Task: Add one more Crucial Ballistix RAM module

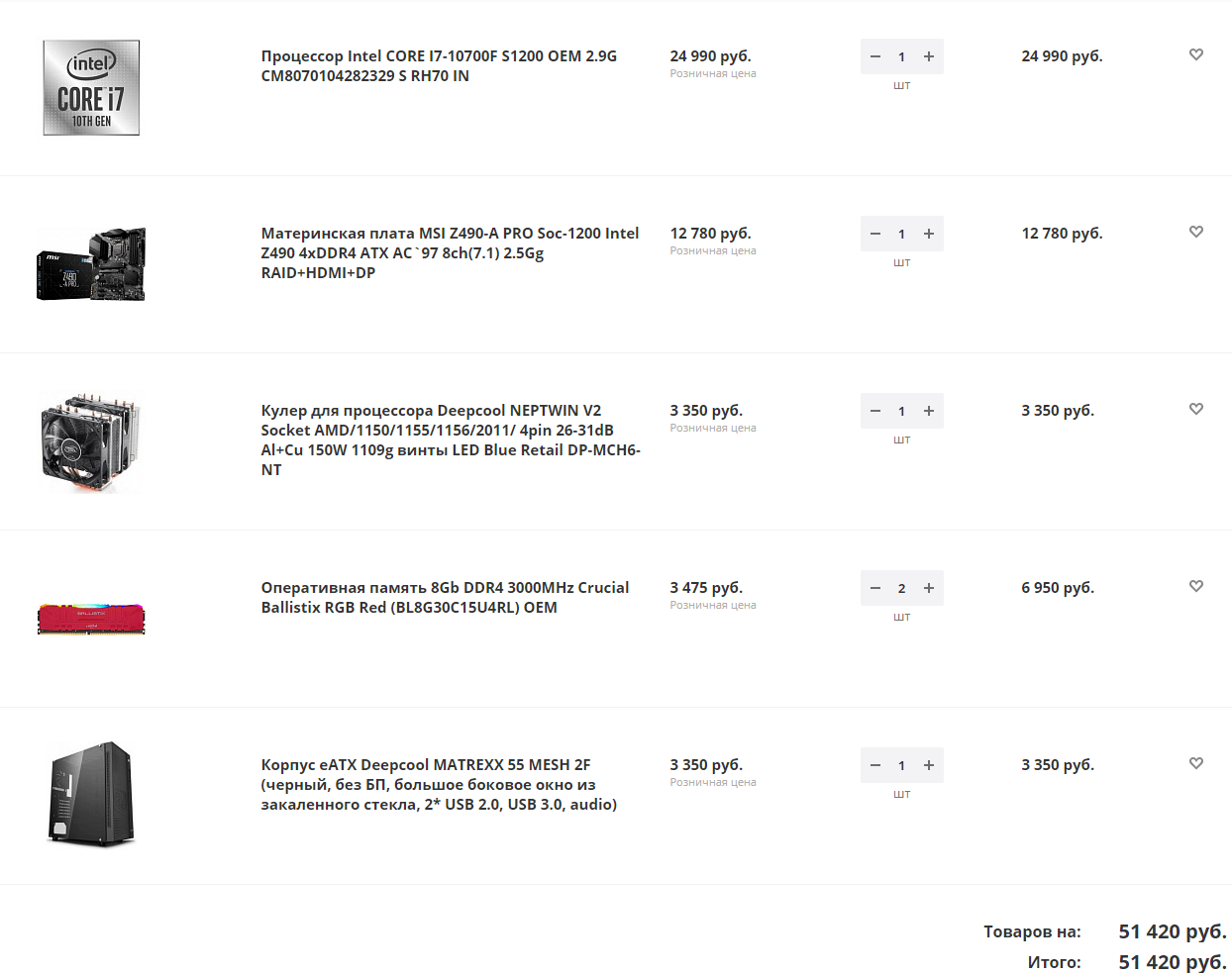Action: coord(929,588)
